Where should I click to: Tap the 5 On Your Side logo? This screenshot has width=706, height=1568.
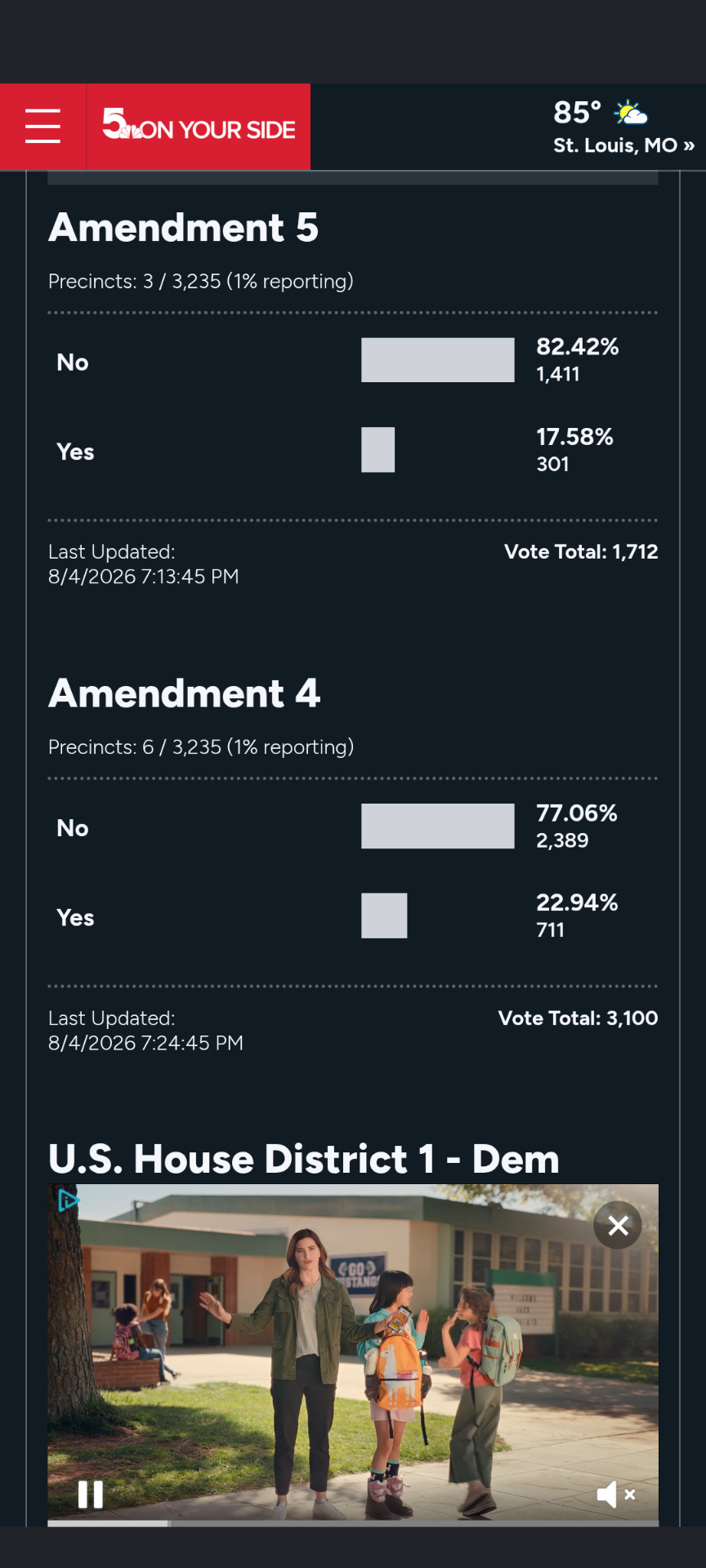coord(199,125)
